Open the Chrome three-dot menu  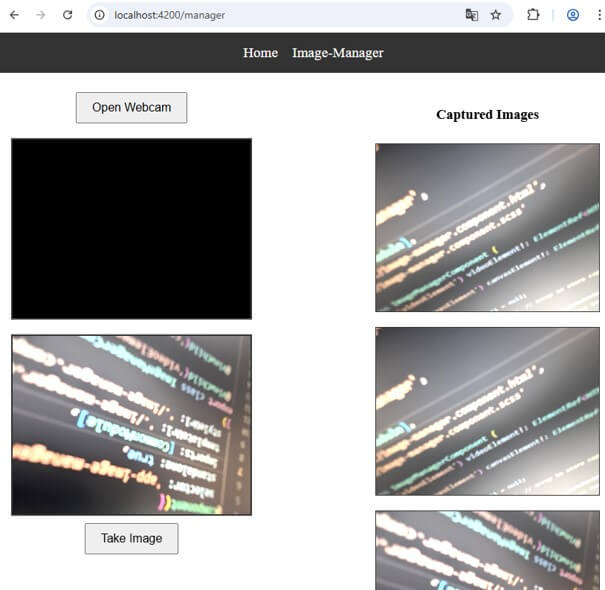[x=598, y=15]
